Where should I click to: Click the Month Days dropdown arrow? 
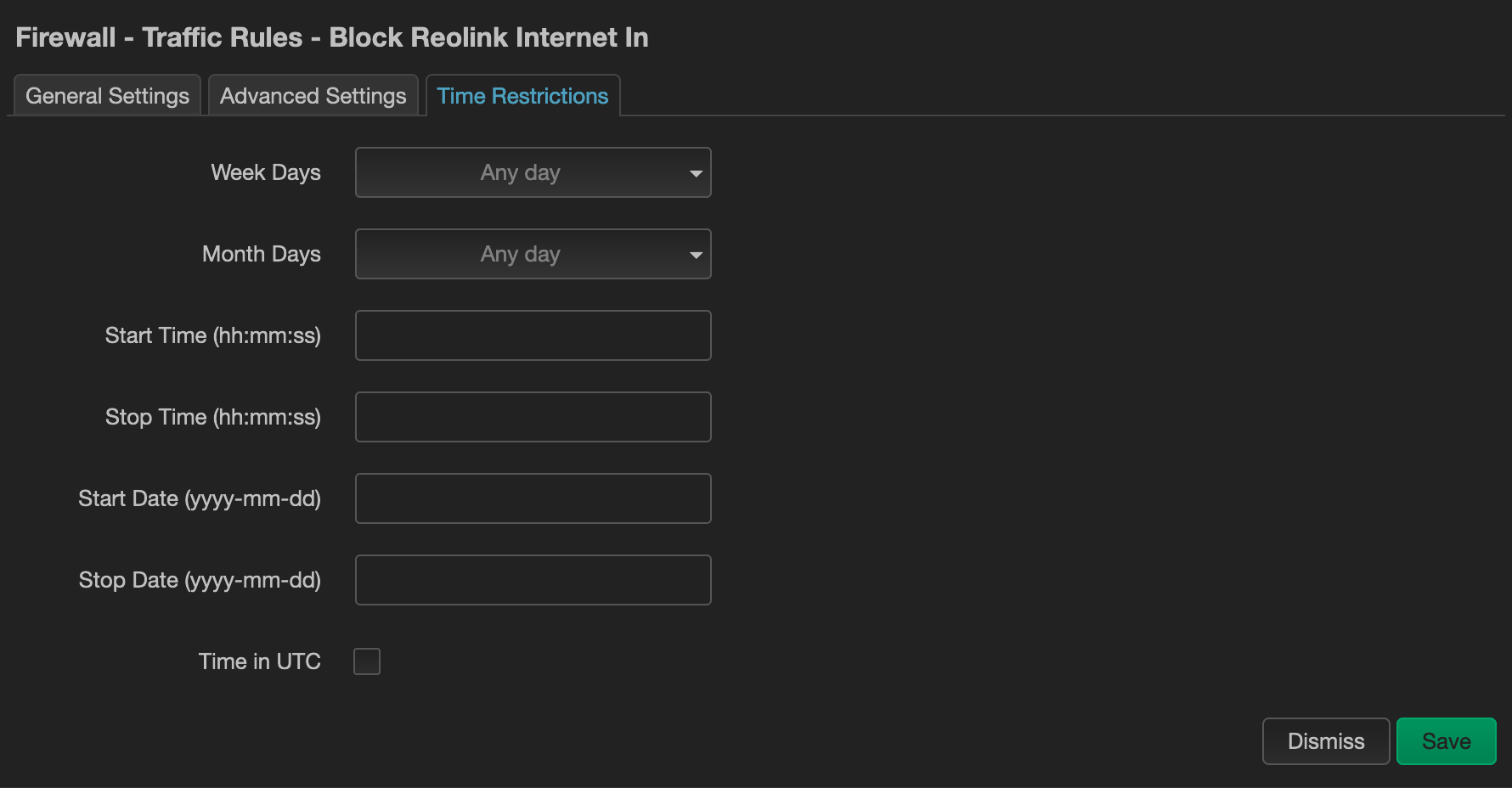[696, 255]
